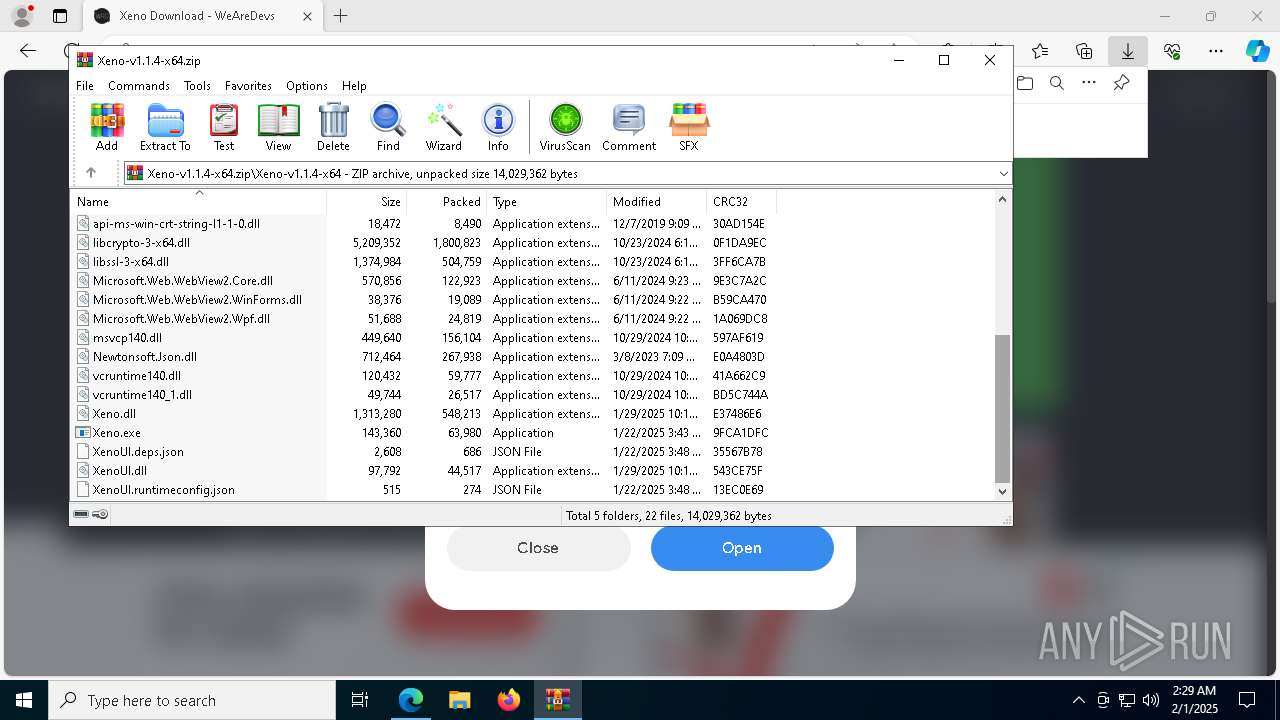Click the Delete trash can icon

(333, 127)
